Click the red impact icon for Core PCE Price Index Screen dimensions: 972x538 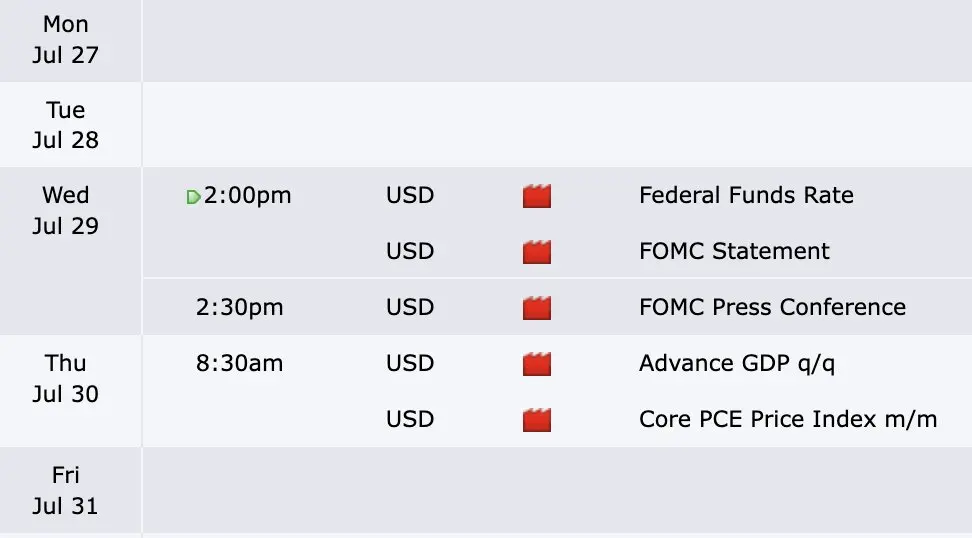(x=537, y=420)
